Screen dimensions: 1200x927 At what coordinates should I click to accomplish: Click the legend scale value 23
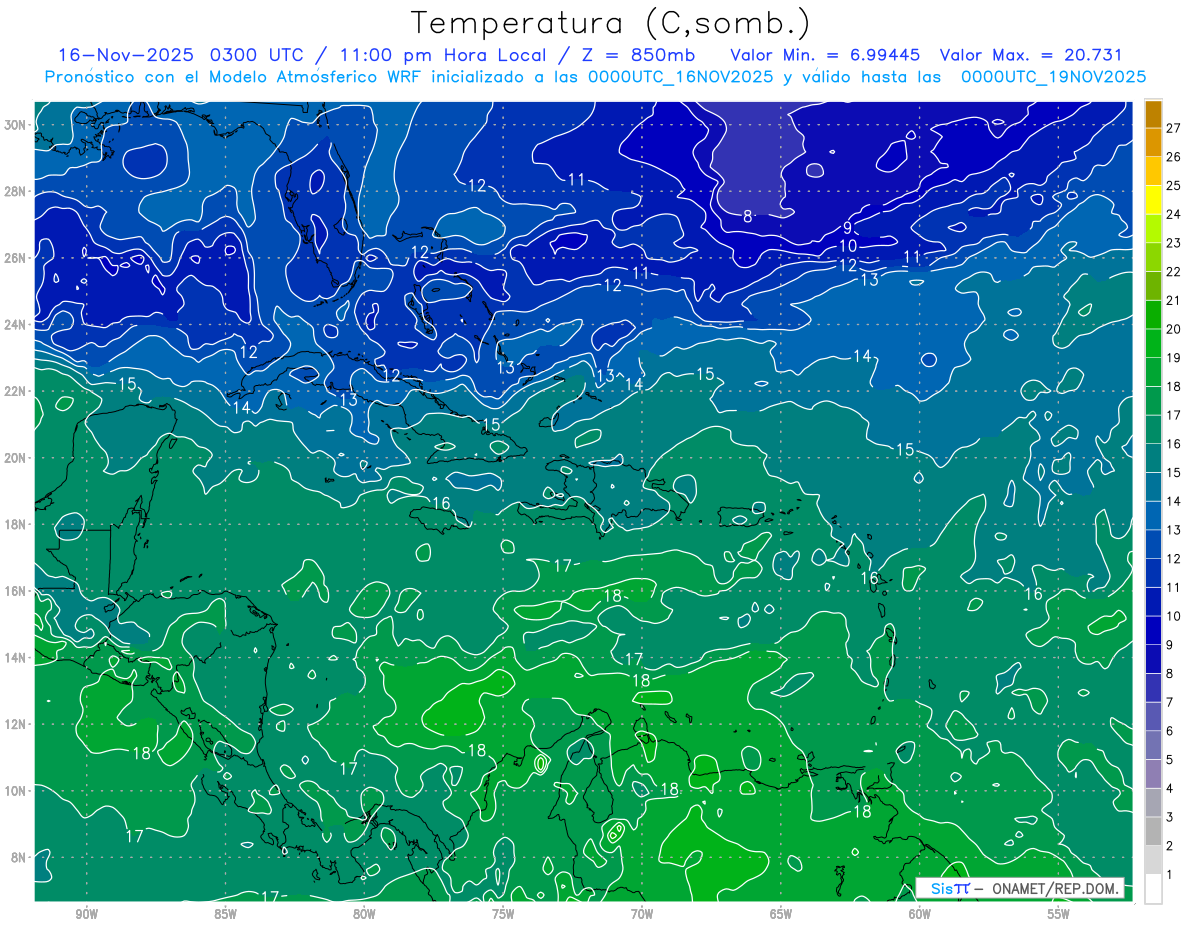(x=1173, y=243)
